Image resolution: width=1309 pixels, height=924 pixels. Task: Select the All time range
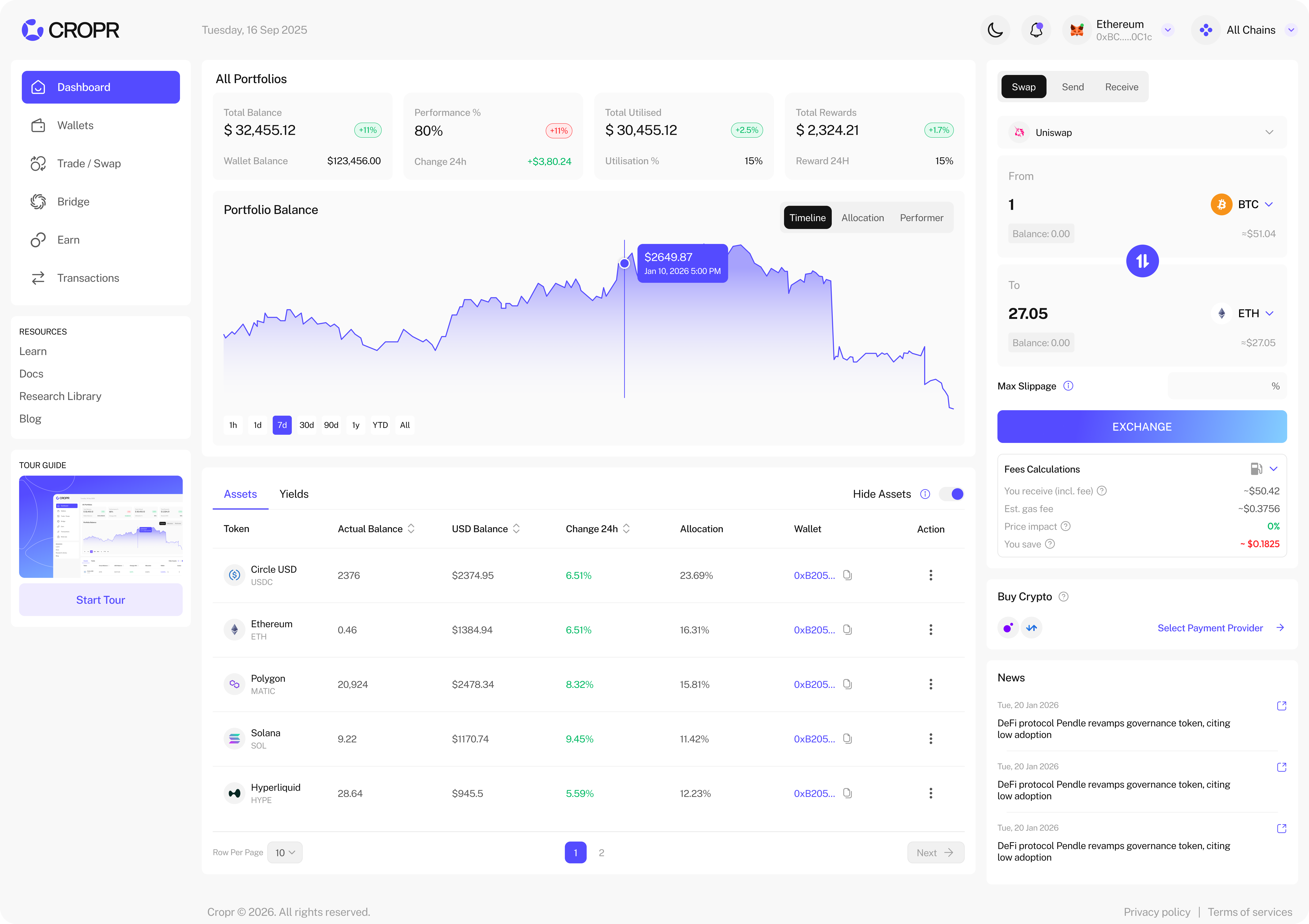[x=405, y=425]
